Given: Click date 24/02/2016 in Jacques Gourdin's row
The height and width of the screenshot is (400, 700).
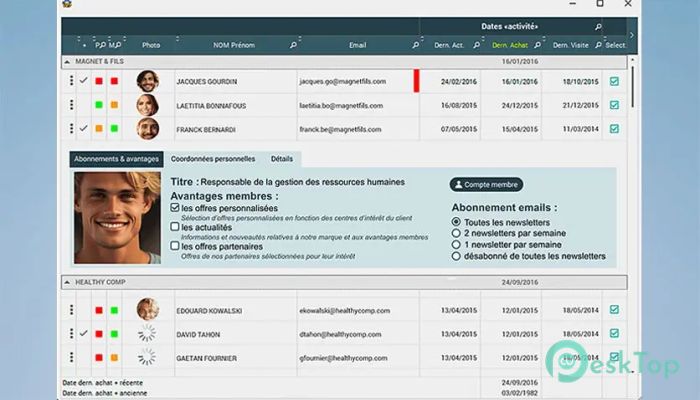Looking at the screenshot, I should (459, 82).
